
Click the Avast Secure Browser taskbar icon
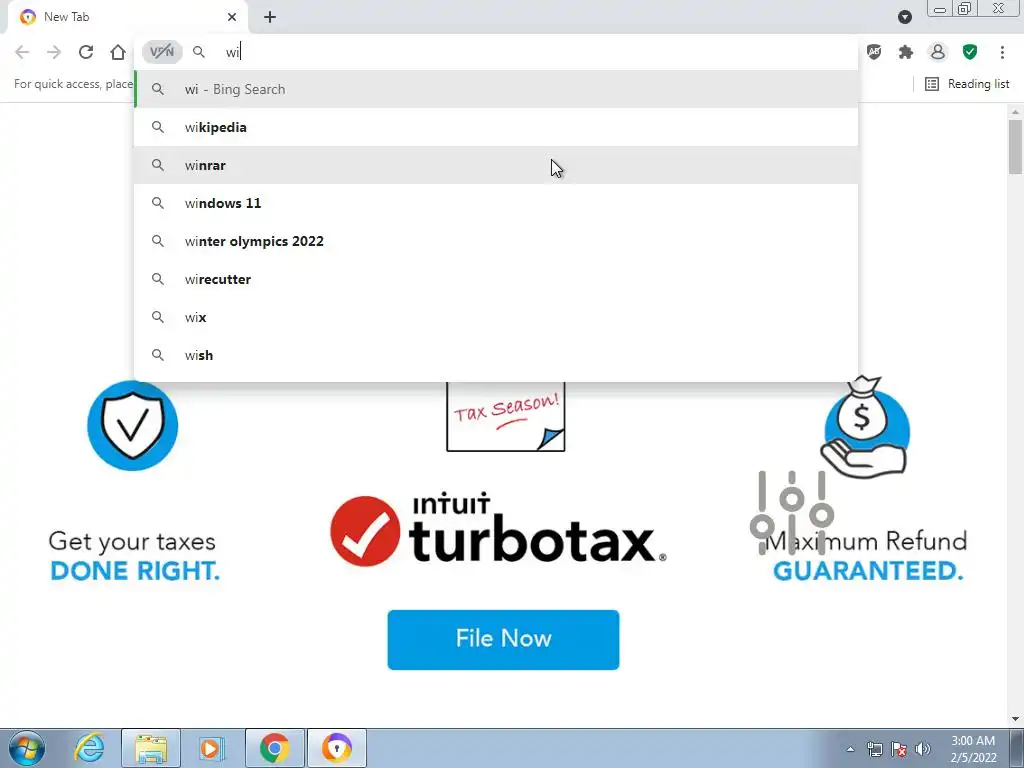click(336, 748)
